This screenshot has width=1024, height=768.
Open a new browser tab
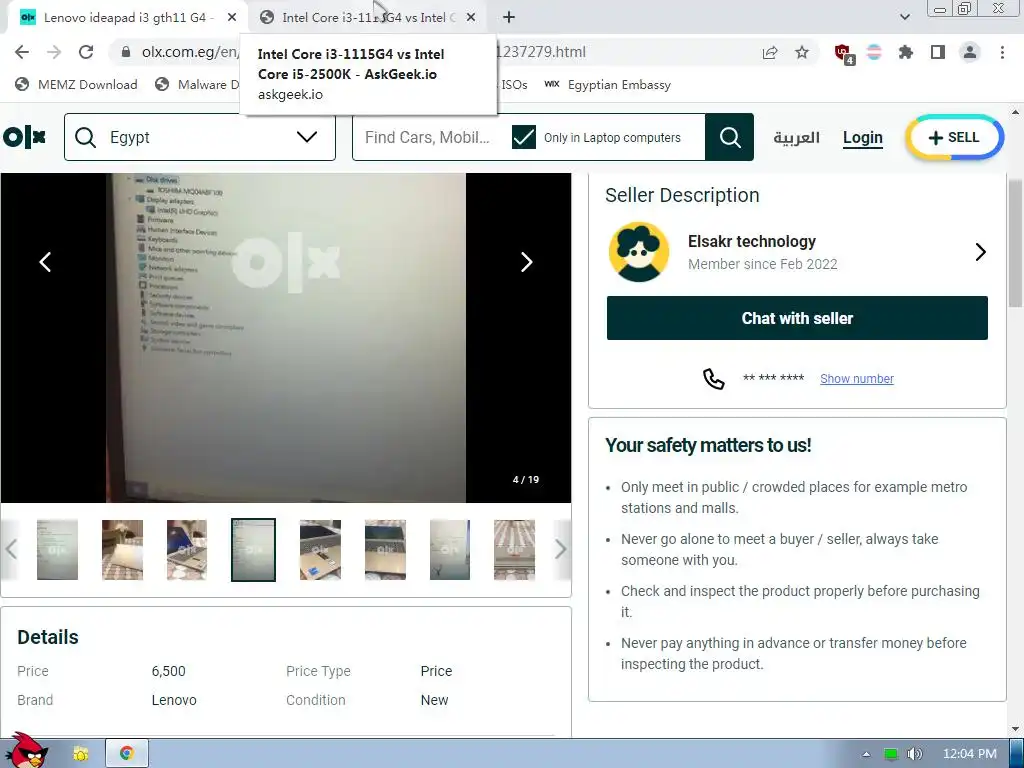[x=509, y=18]
